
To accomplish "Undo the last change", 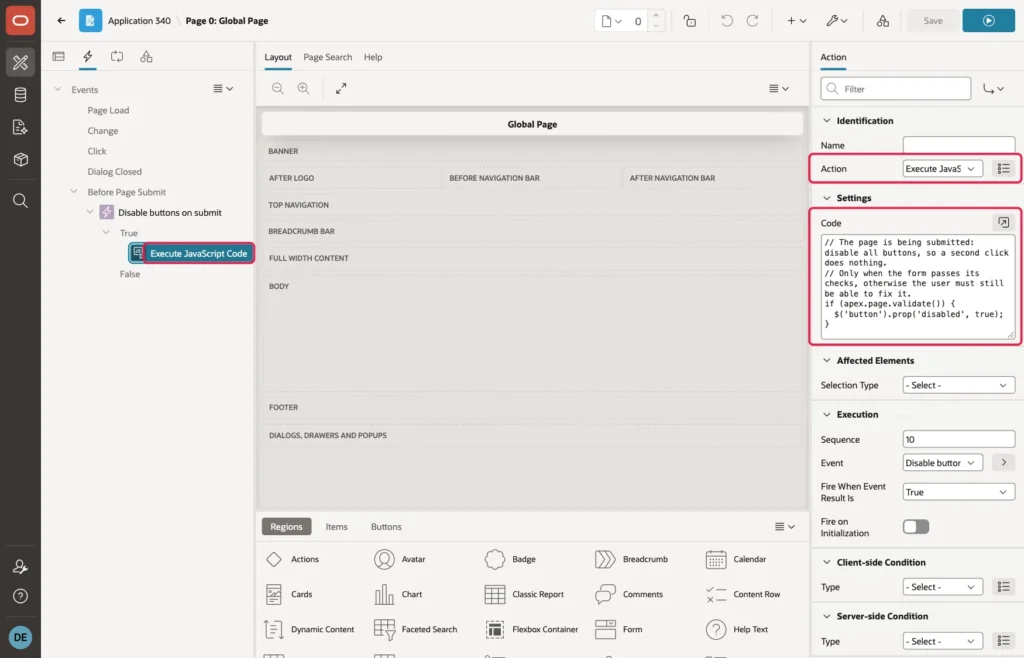I will coord(726,21).
